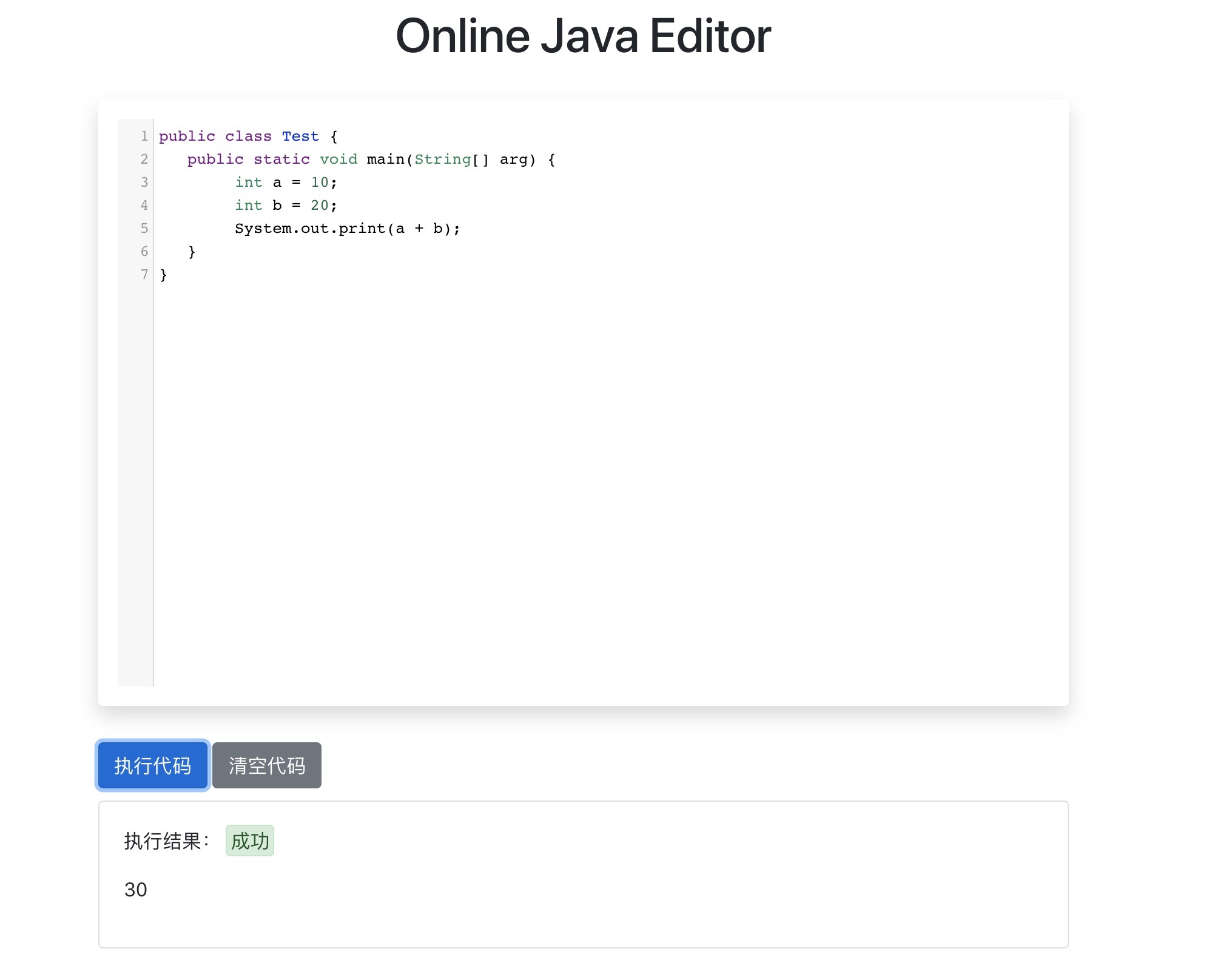Screen dimensions: 1223x980
Task: Click the 执行结果 label
Action: [167, 841]
